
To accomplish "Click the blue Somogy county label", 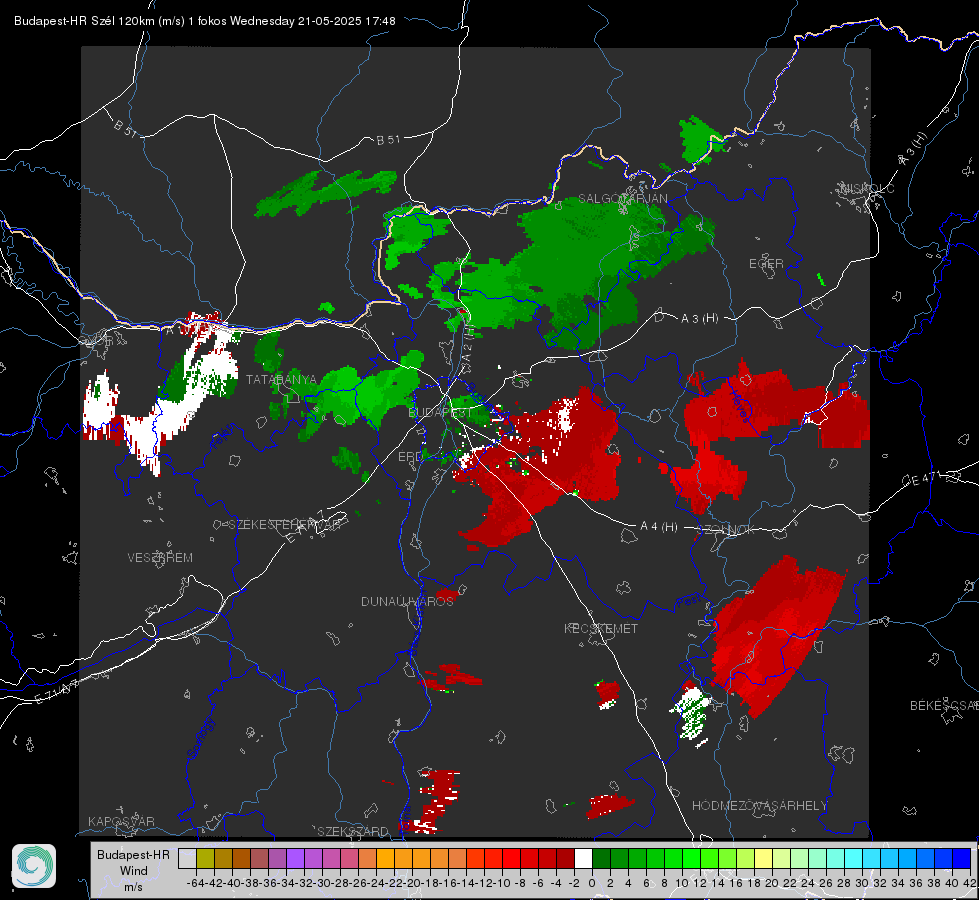I will click(199, 738).
